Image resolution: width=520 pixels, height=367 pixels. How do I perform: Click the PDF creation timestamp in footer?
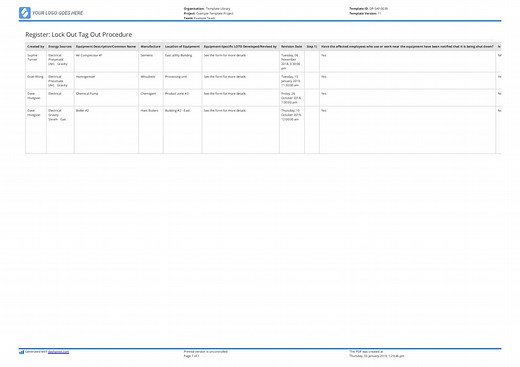[377, 356]
